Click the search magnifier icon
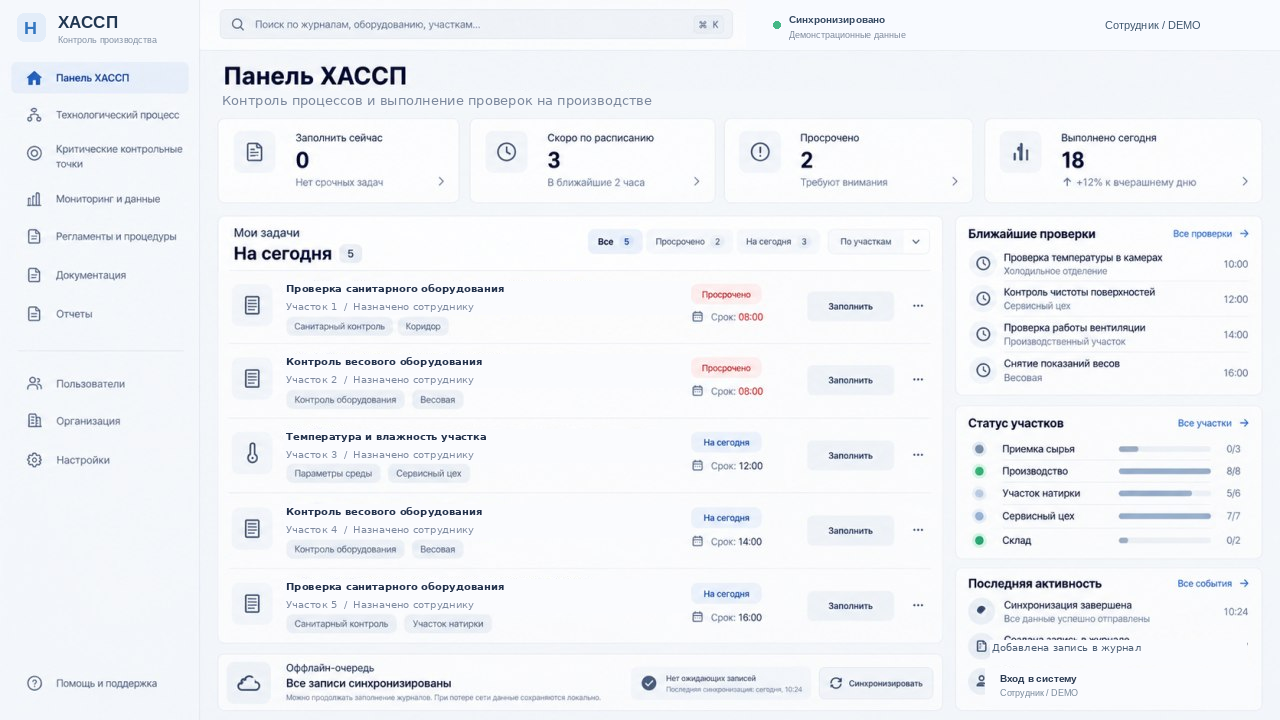The image size is (1280, 720). pyautogui.click(x=238, y=24)
